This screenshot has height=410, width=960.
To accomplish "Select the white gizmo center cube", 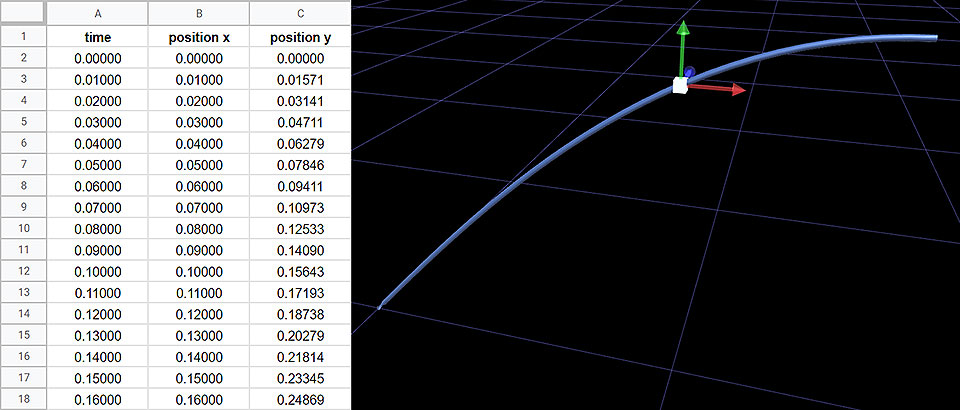I will tap(680, 85).
